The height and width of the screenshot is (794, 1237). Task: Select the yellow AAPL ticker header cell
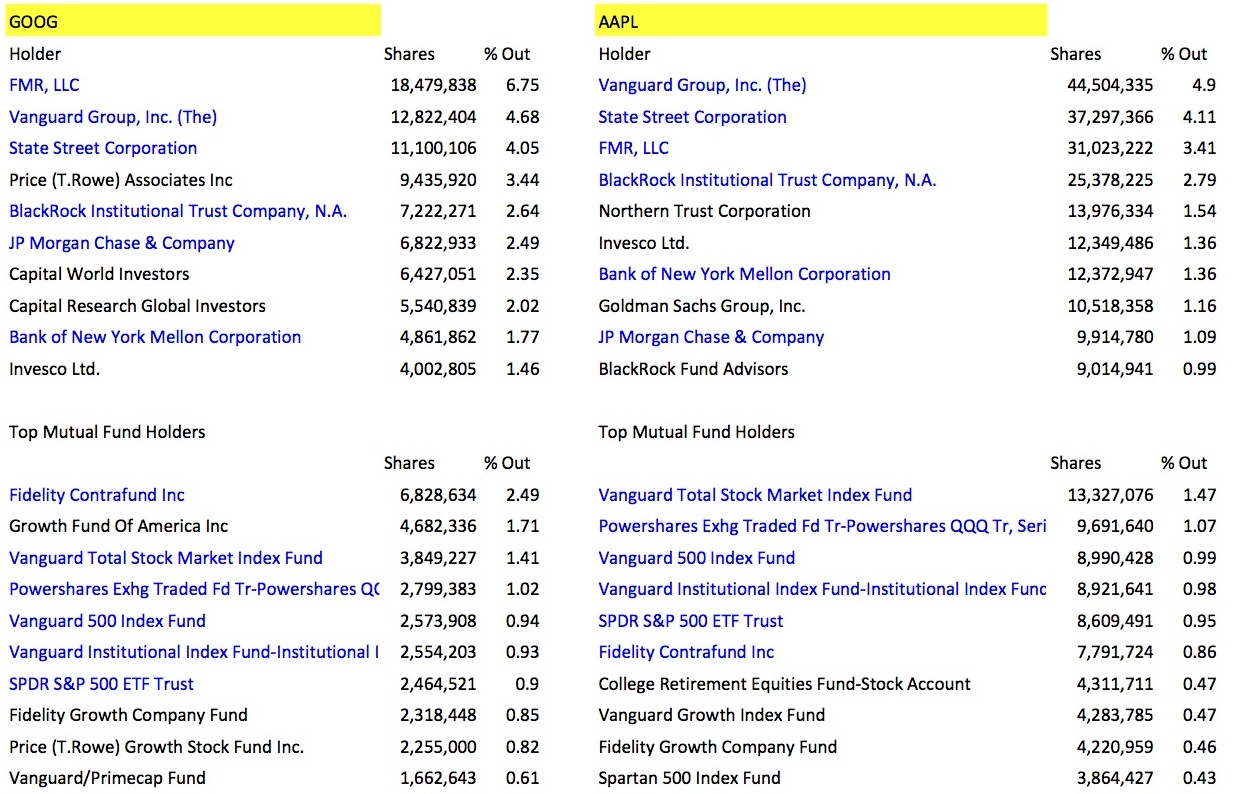(x=821, y=21)
